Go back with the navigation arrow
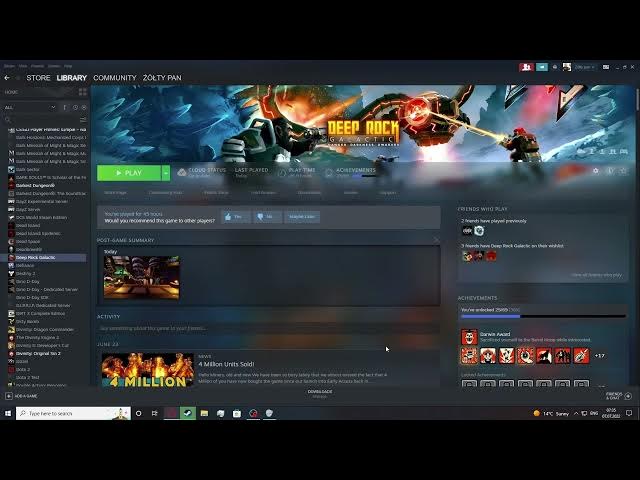The image size is (640, 480). (x=7, y=78)
